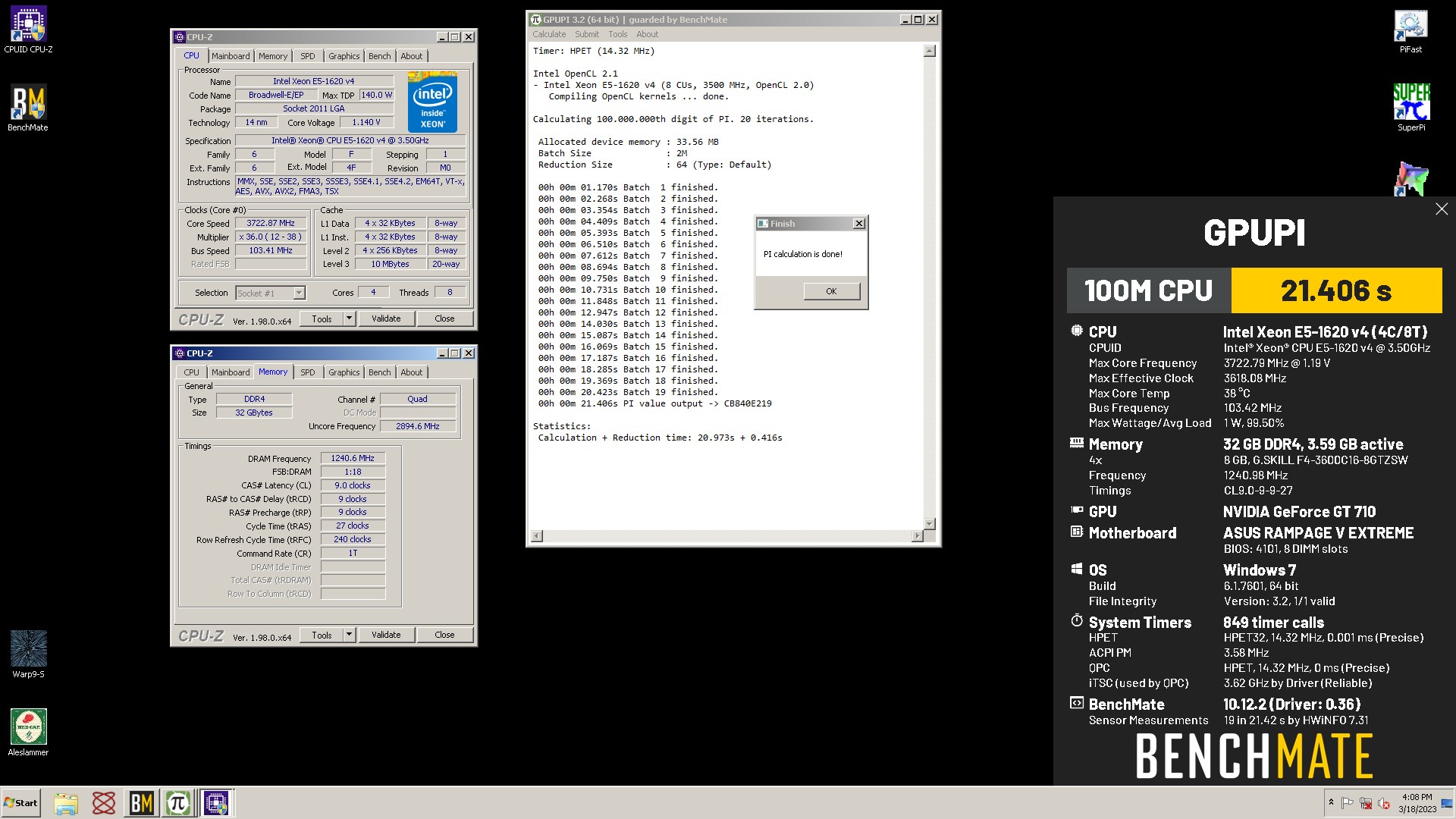Open the Socket #1 selection dropdown

point(299,293)
